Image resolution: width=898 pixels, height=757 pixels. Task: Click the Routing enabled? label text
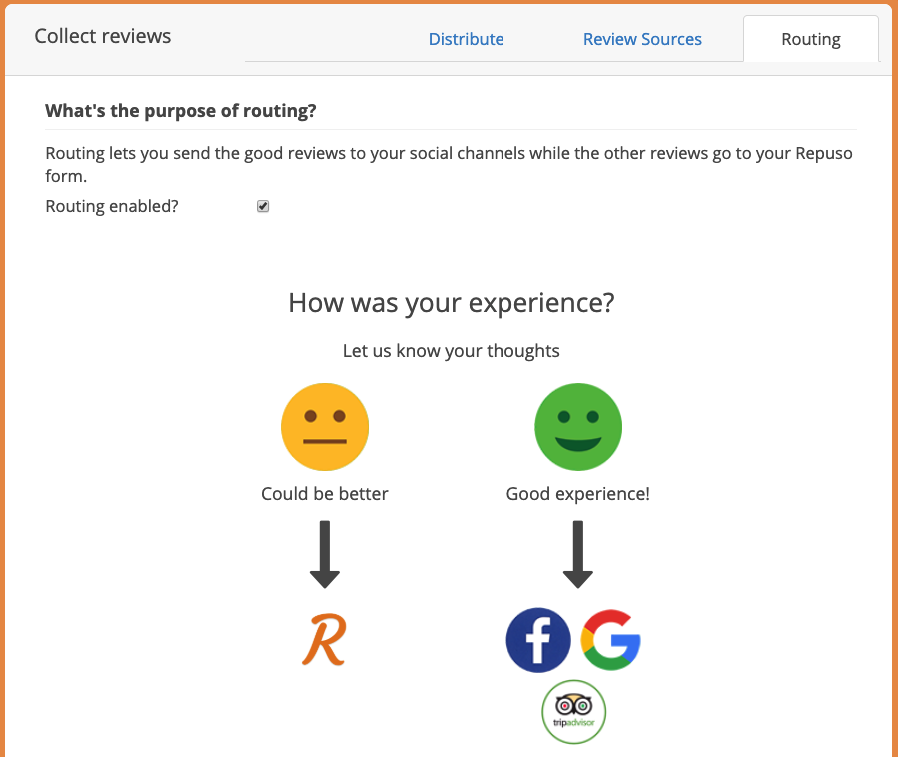tap(112, 206)
